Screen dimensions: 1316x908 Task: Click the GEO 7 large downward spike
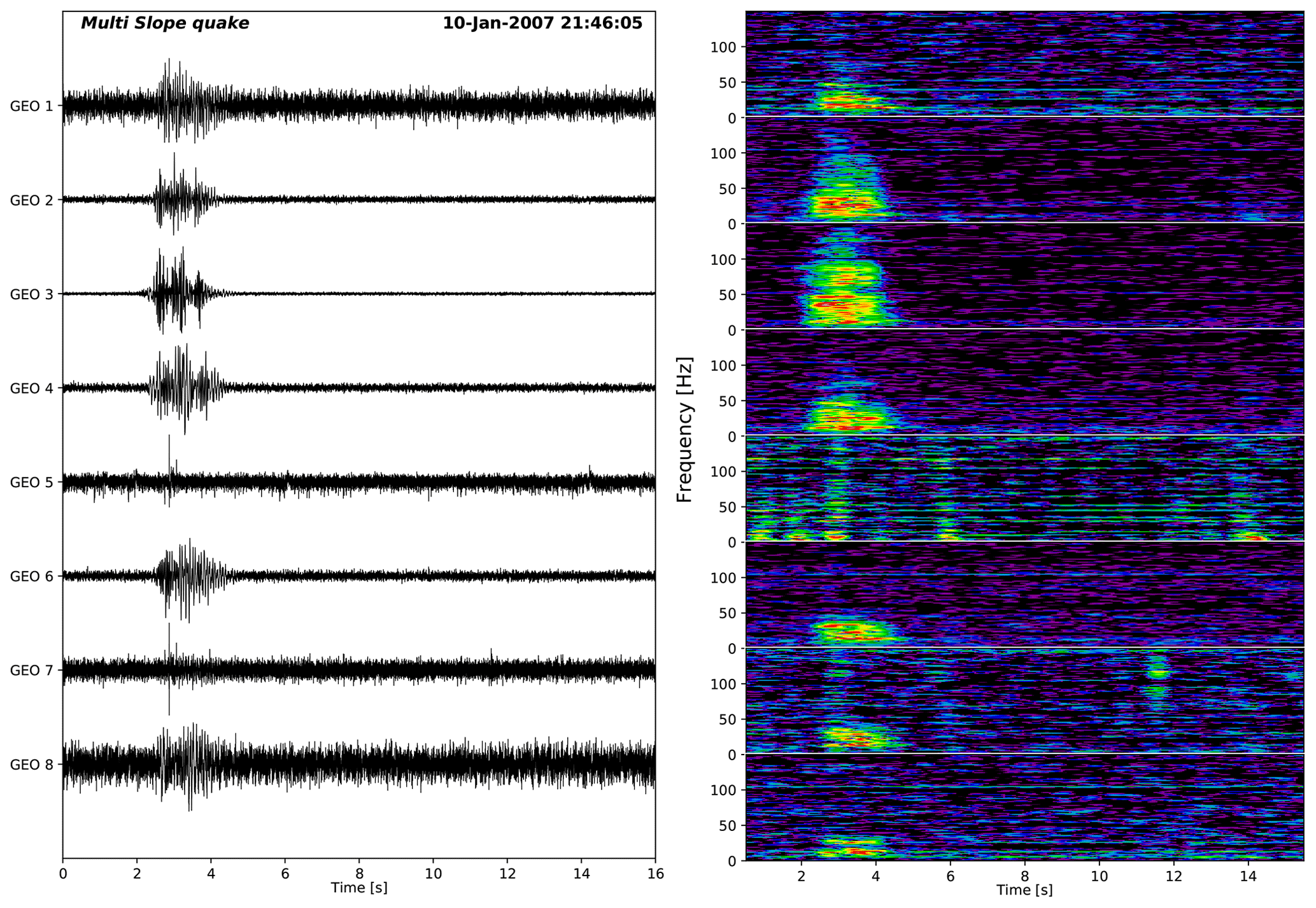click(169, 704)
